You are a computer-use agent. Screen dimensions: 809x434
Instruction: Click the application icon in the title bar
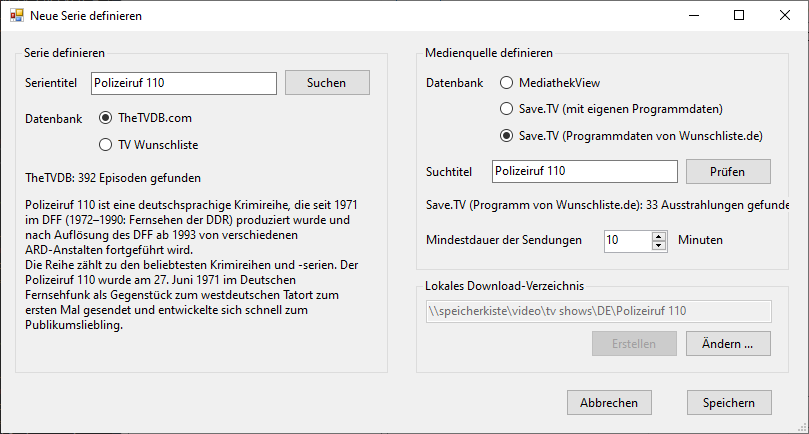pos(16,16)
